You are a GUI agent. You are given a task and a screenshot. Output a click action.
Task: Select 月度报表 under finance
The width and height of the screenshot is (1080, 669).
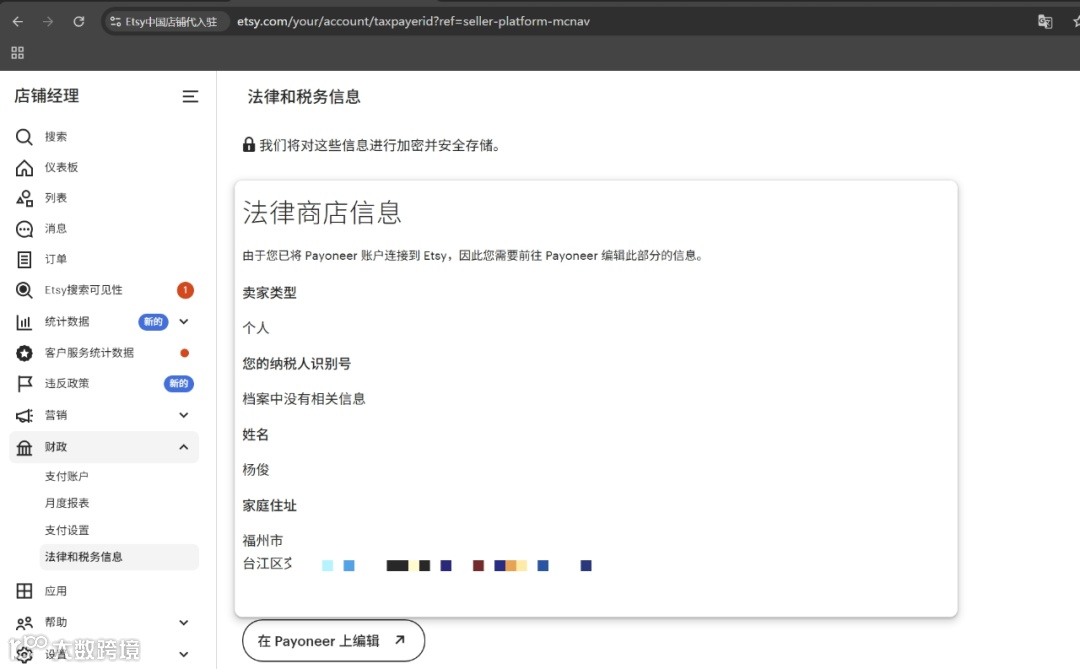(x=67, y=504)
